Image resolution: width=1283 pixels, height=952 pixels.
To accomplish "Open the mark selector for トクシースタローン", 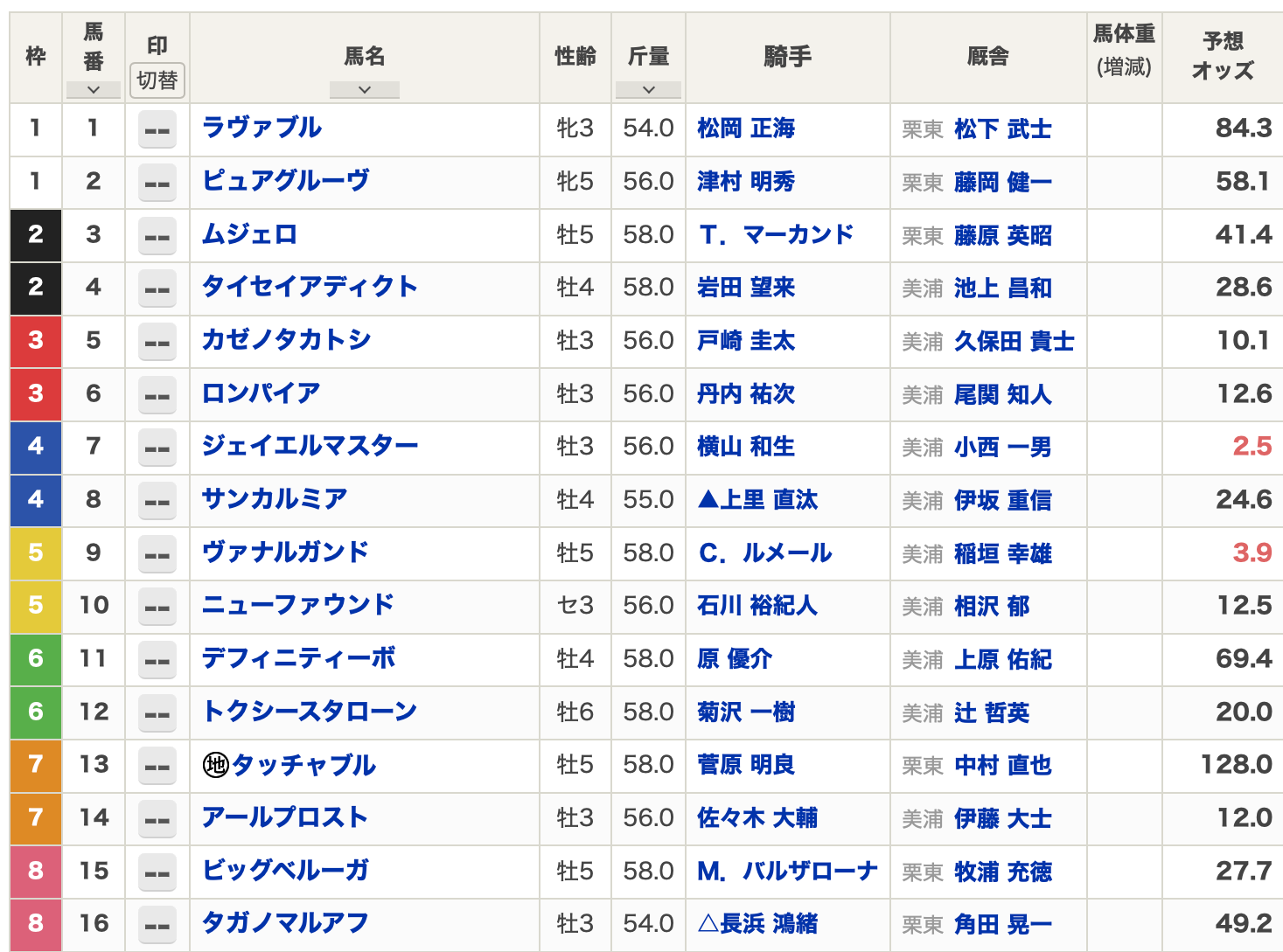I will (x=157, y=713).
